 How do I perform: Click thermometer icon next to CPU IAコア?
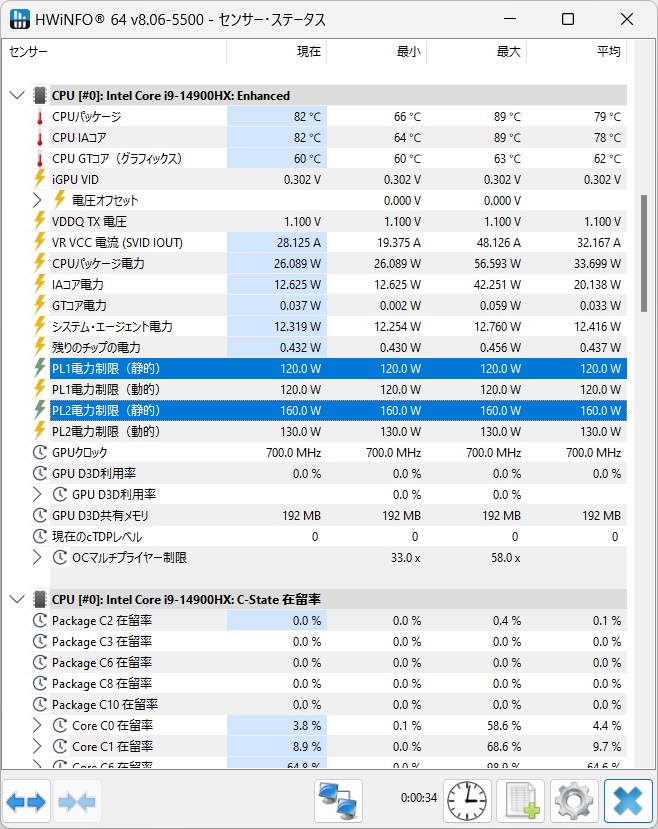click(x=40, y=138)
